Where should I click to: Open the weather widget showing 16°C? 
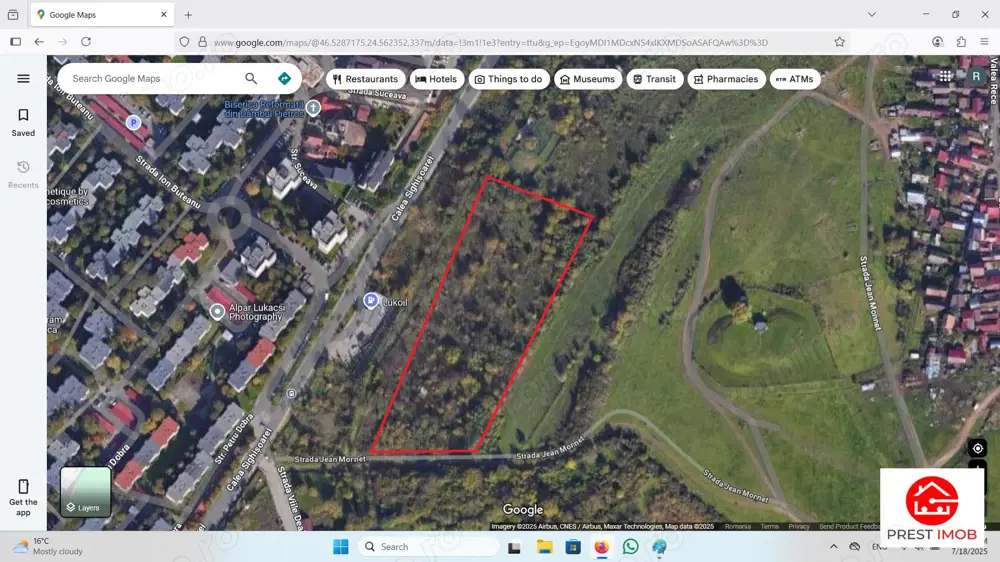coord(48,546)
